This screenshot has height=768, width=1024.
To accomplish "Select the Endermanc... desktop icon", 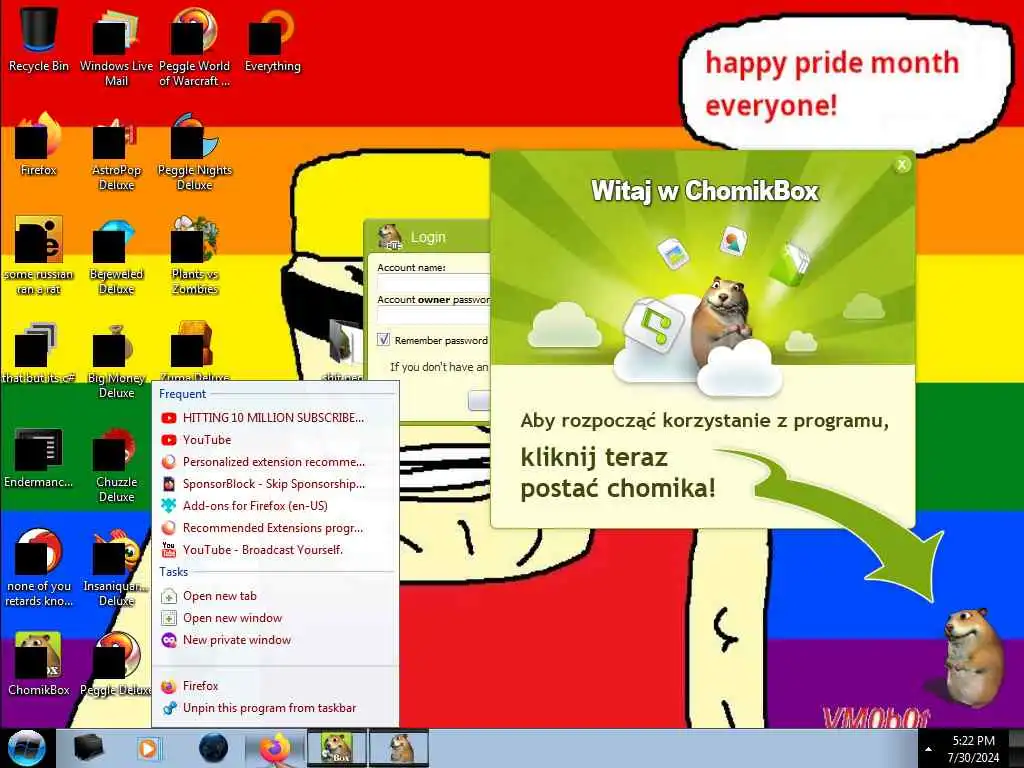I will [x=39, y=457].
